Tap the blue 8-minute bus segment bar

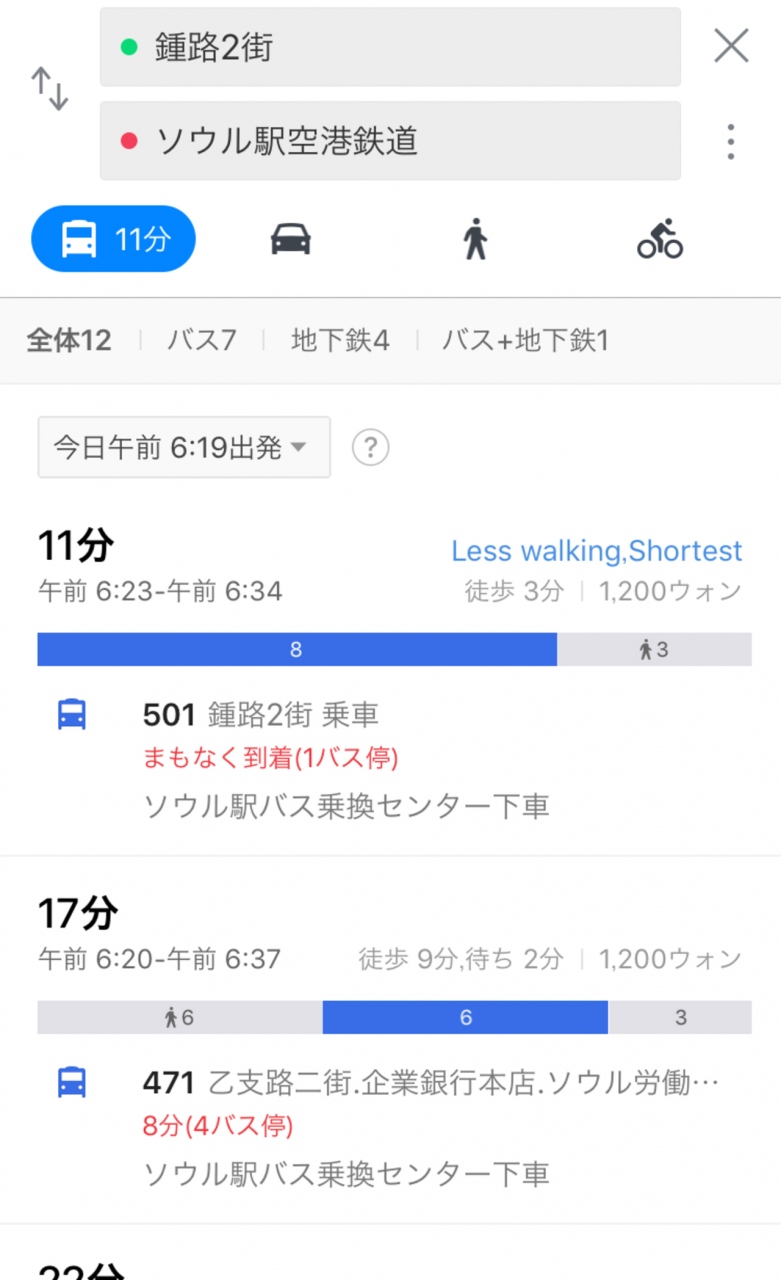296,650
